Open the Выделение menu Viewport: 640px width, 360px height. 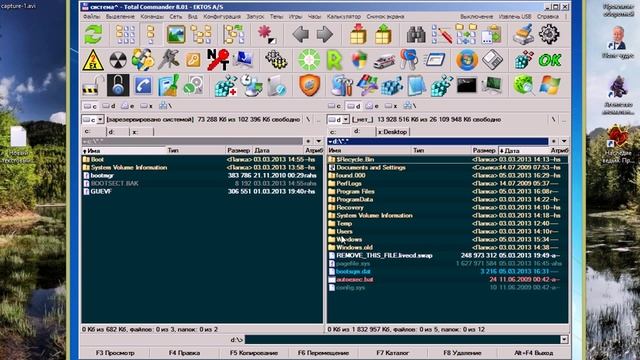pyautogui.click(x=120, y=16)
